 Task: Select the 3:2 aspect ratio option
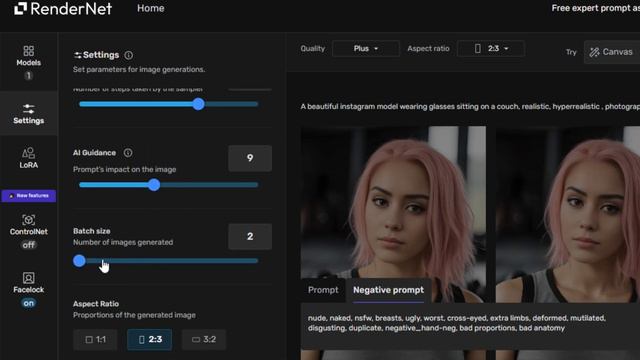[x=204, y=340]
